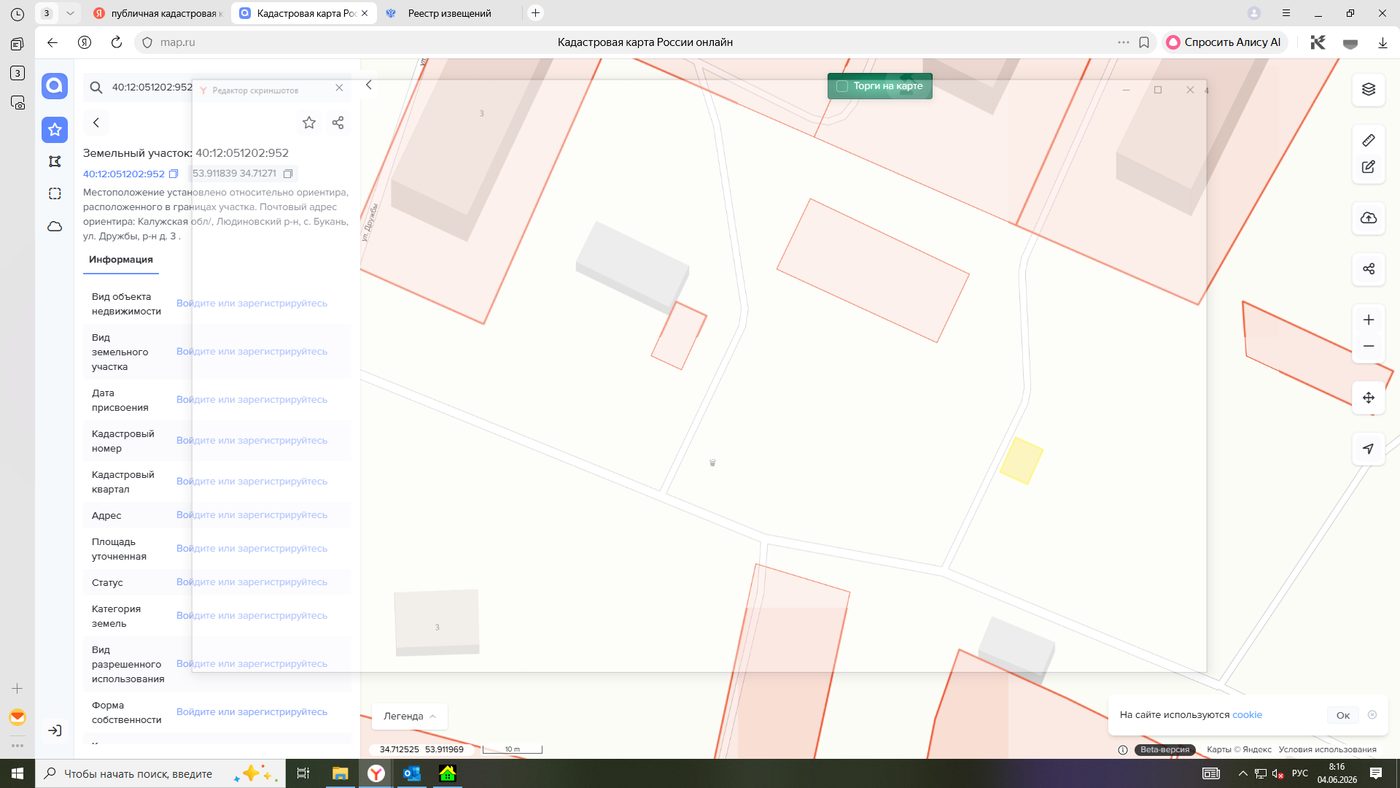Open "Условия использования" link
Image resolution: width=1400 pixels, height=788 pixels.
click(x=1327, y=749)
